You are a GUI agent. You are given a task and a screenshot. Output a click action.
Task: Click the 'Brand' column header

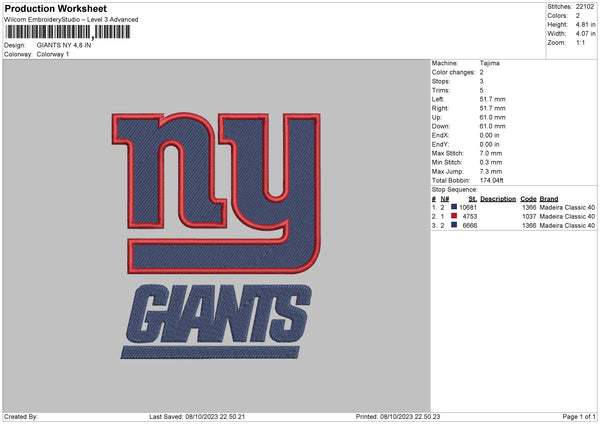[x=549, y=199]
